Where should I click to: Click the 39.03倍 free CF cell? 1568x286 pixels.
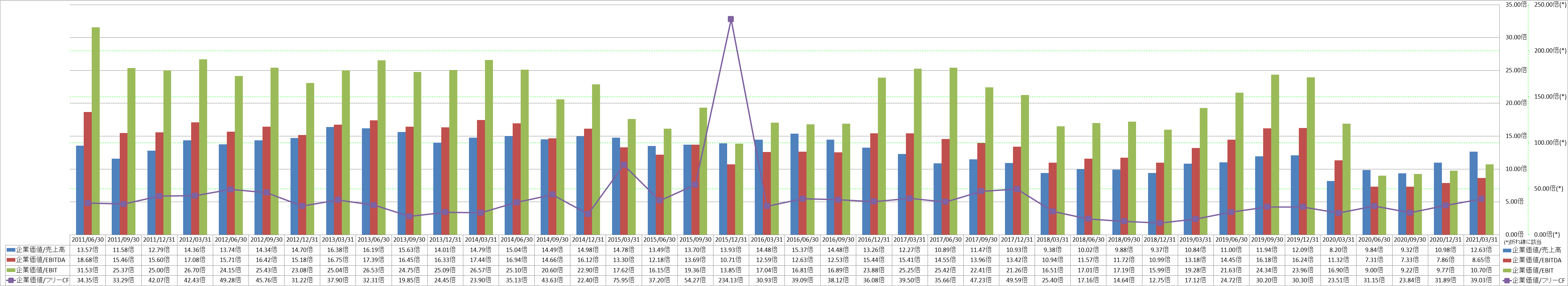pos(1481,281)
